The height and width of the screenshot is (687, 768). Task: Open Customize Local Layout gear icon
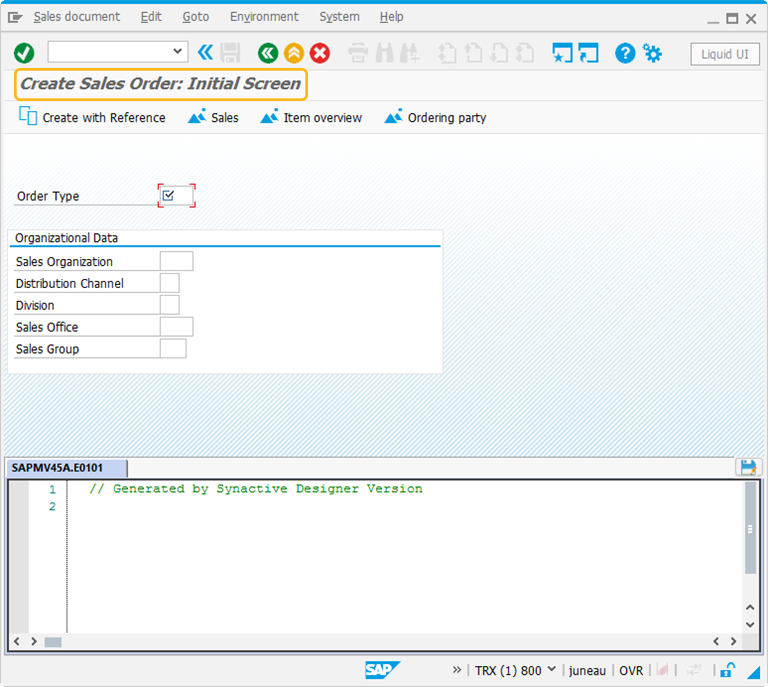pos(652,53)
